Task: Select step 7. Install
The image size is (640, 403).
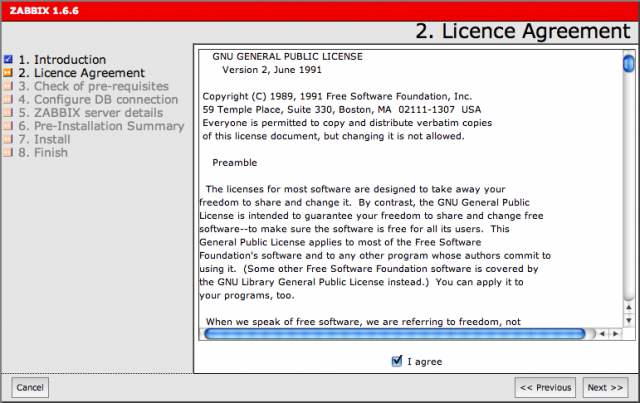Action: 44,139
